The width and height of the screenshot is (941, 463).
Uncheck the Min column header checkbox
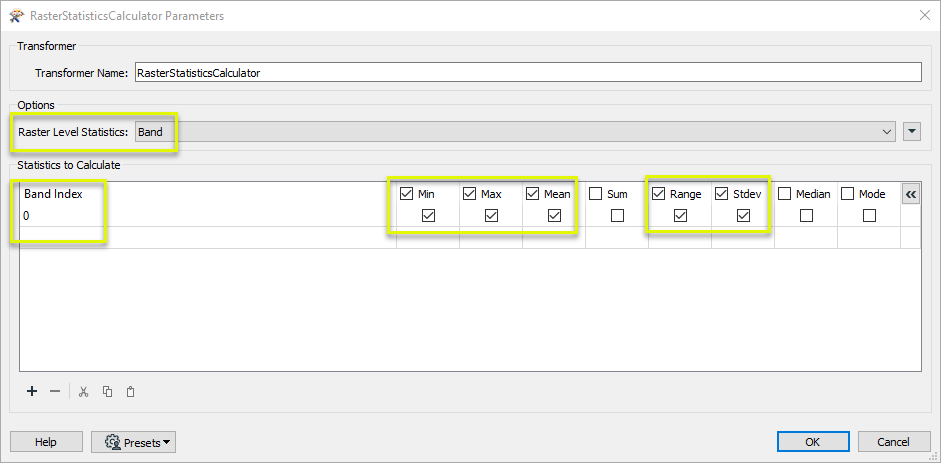click(x=406, y=194)
